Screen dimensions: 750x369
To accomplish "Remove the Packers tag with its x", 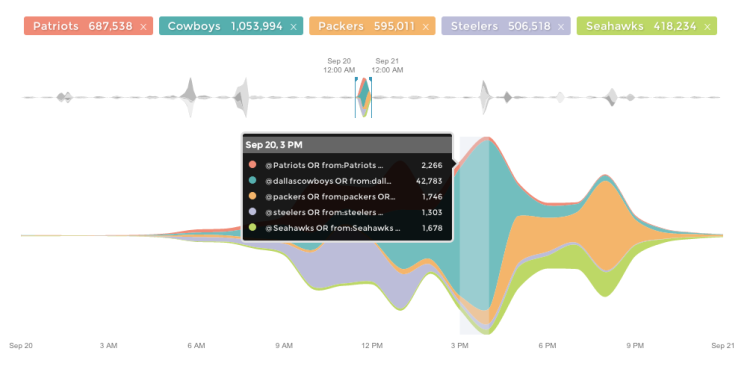I will click(426, 27).
